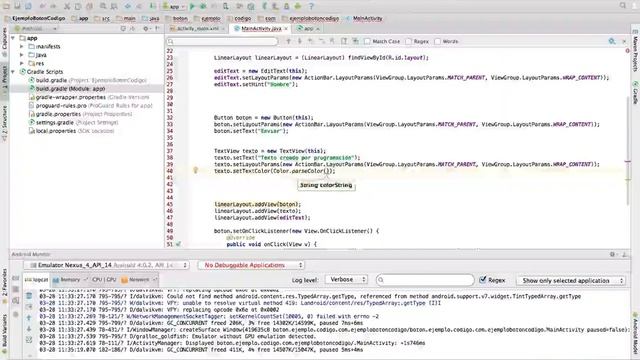Click the Find magnifier toolbar icon
The image size is (640, 360).
pyautogui.click(x=103, y=6)
